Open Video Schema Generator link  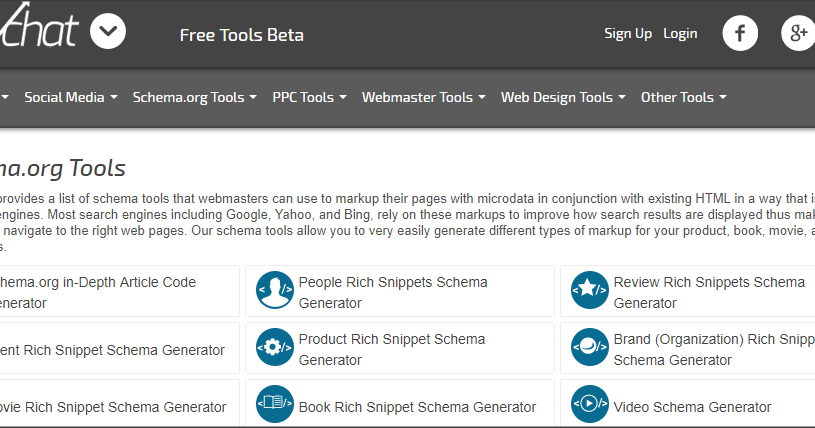pyautogui.click(x=692, y=407)
